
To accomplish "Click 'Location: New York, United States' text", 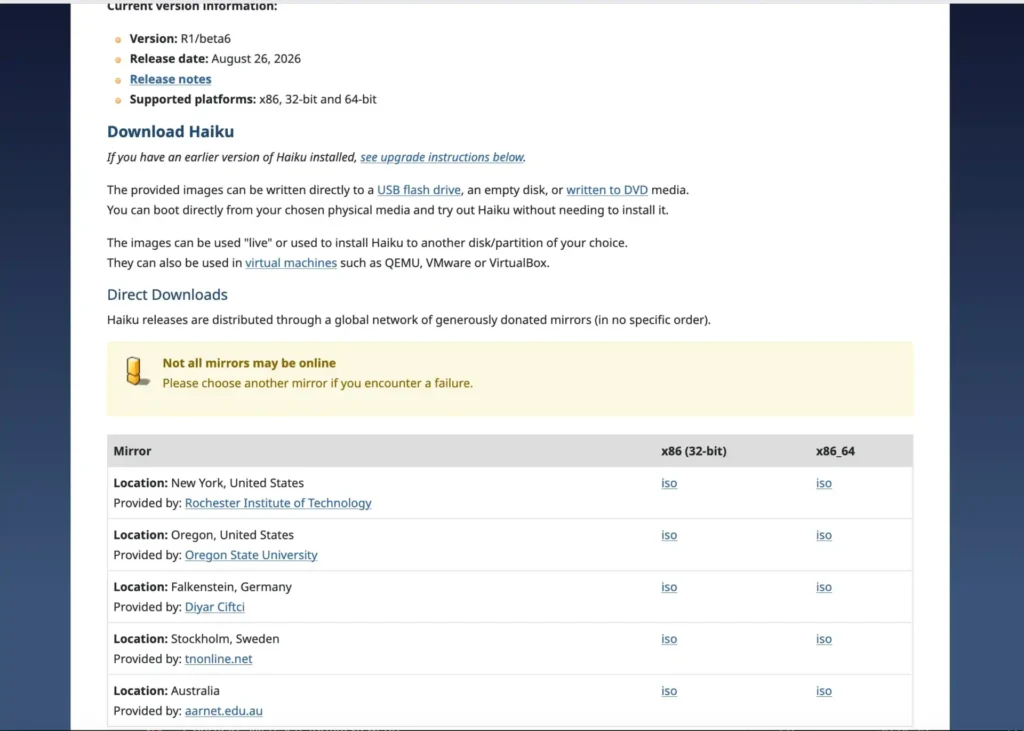I will coord(209,483).
